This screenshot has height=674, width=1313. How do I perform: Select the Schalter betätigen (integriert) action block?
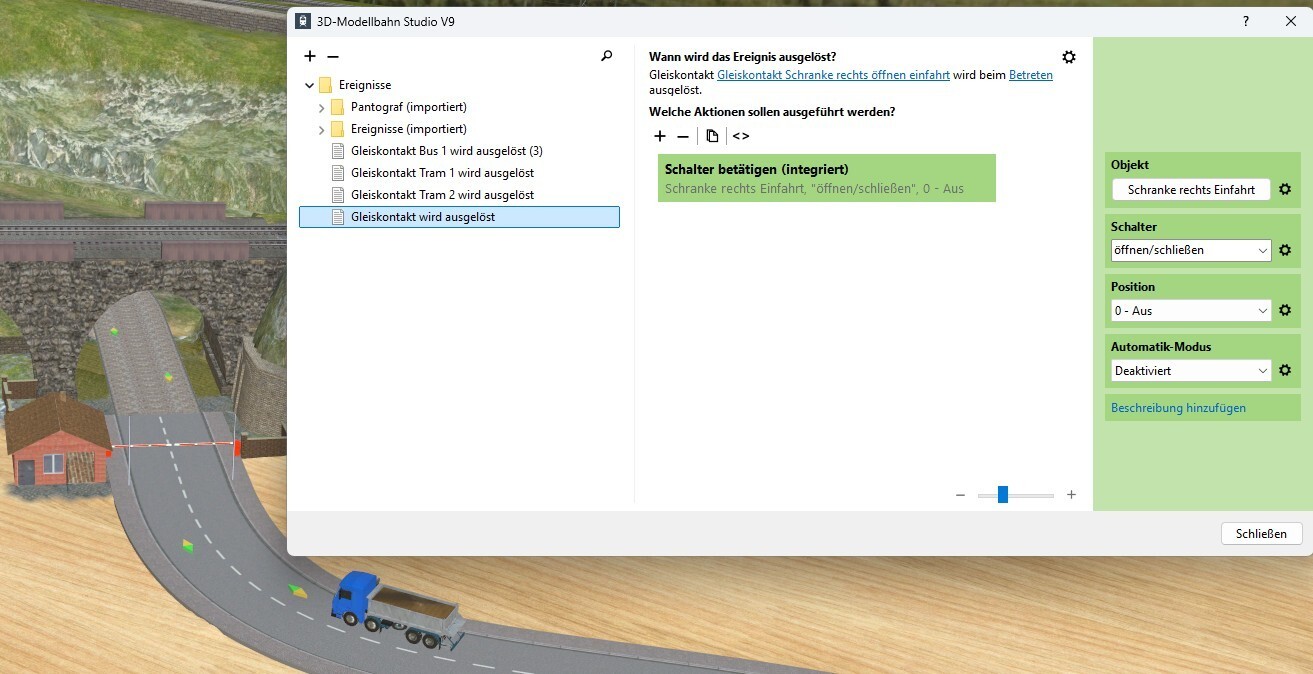(x=827, y=178)
